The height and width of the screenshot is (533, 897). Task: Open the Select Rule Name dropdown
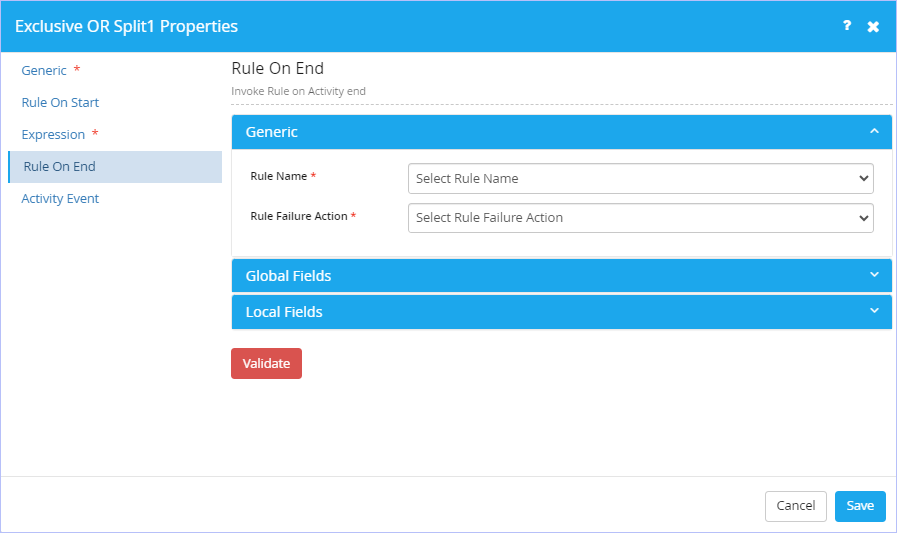click(x=641, y=178)
